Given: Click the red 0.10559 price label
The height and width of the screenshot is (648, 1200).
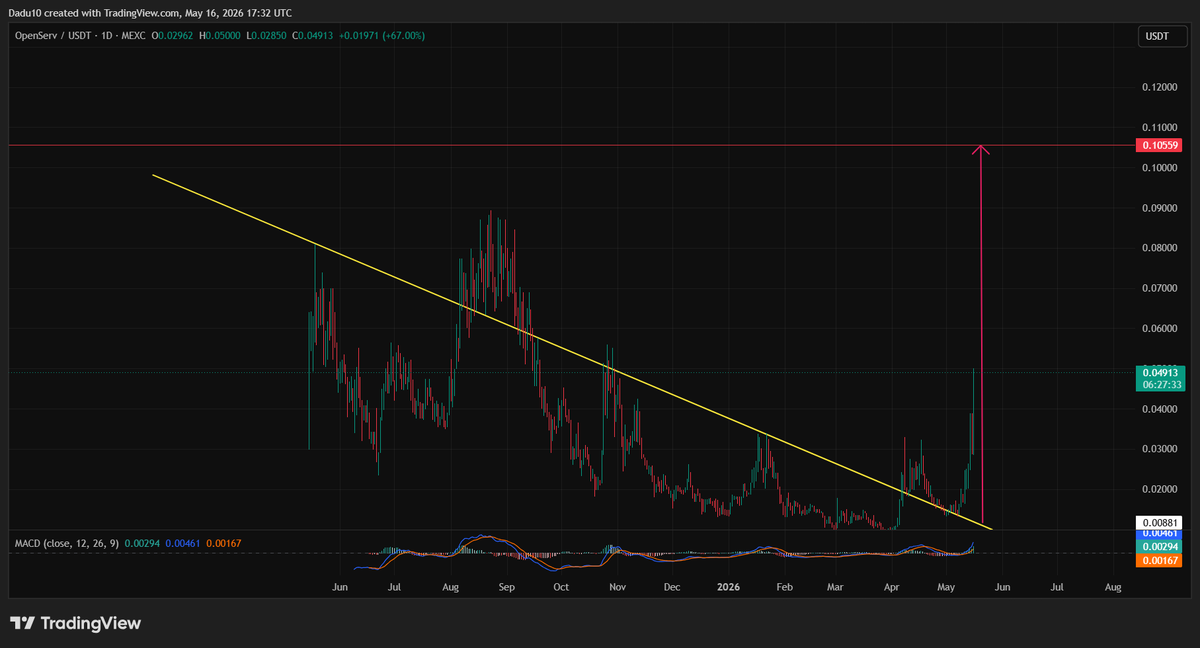Looking at the screenshot, I should tap(1161, 145).
